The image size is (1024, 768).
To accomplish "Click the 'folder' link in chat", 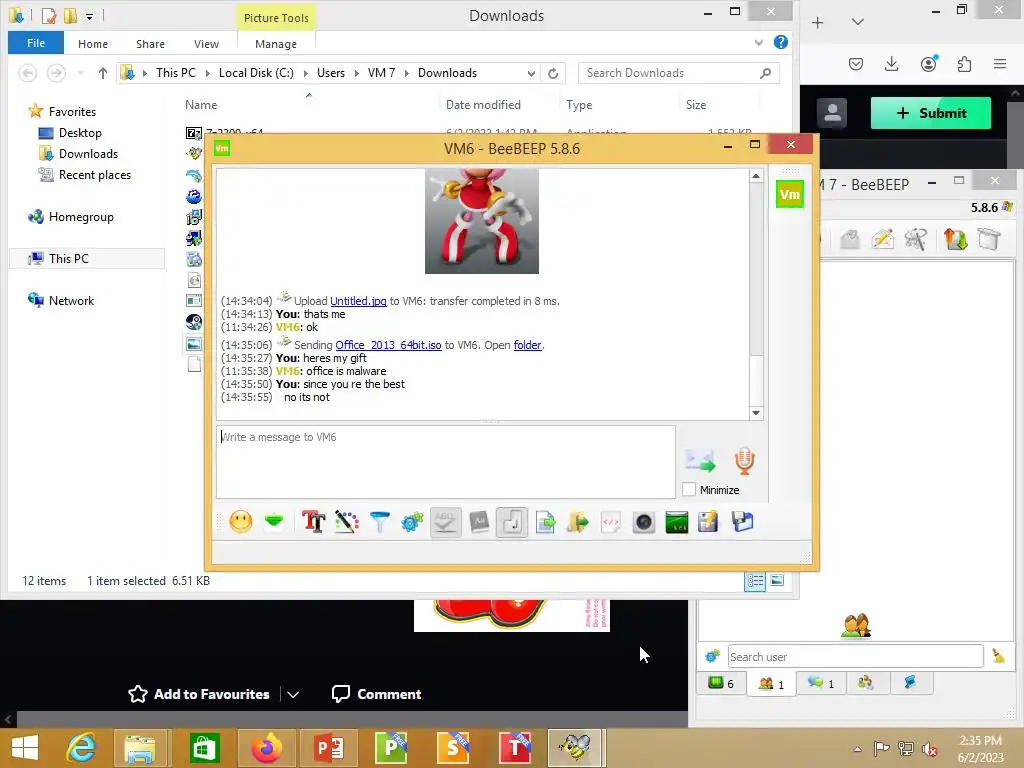I will tap(527, 345).
